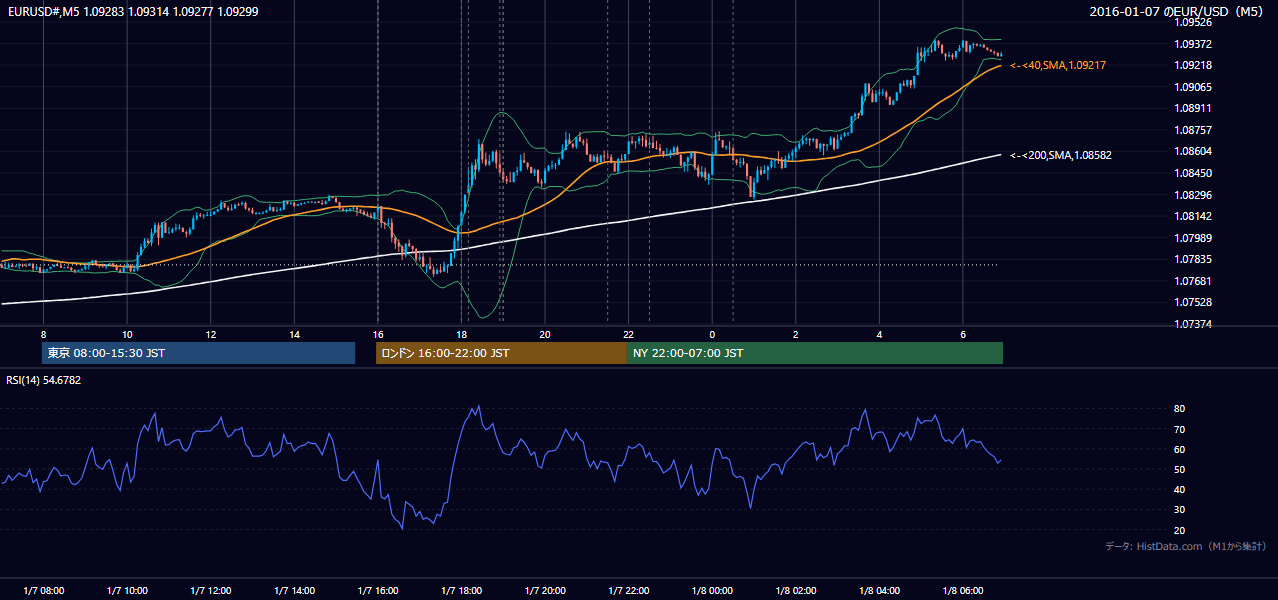
Task: Click price axis value 1.07681
Action: point(1193,281)
